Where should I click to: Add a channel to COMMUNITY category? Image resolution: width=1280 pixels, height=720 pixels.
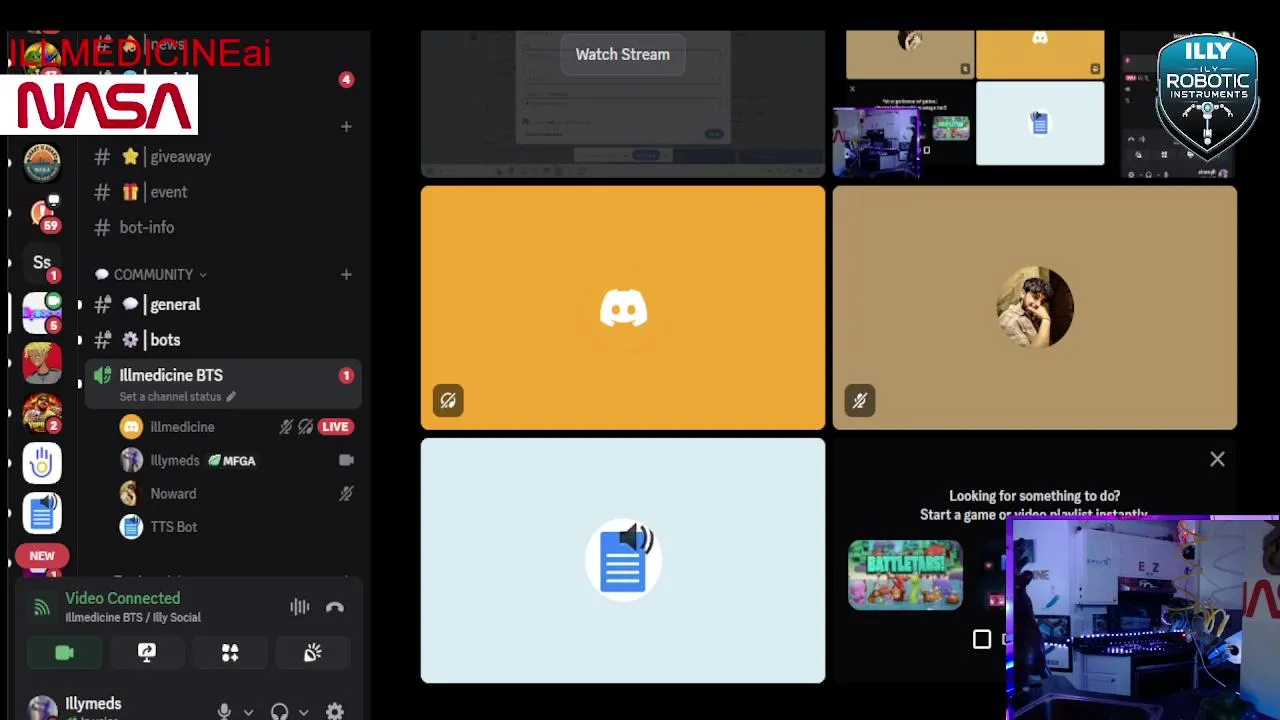pyautogui.click(x=346, y=274)
